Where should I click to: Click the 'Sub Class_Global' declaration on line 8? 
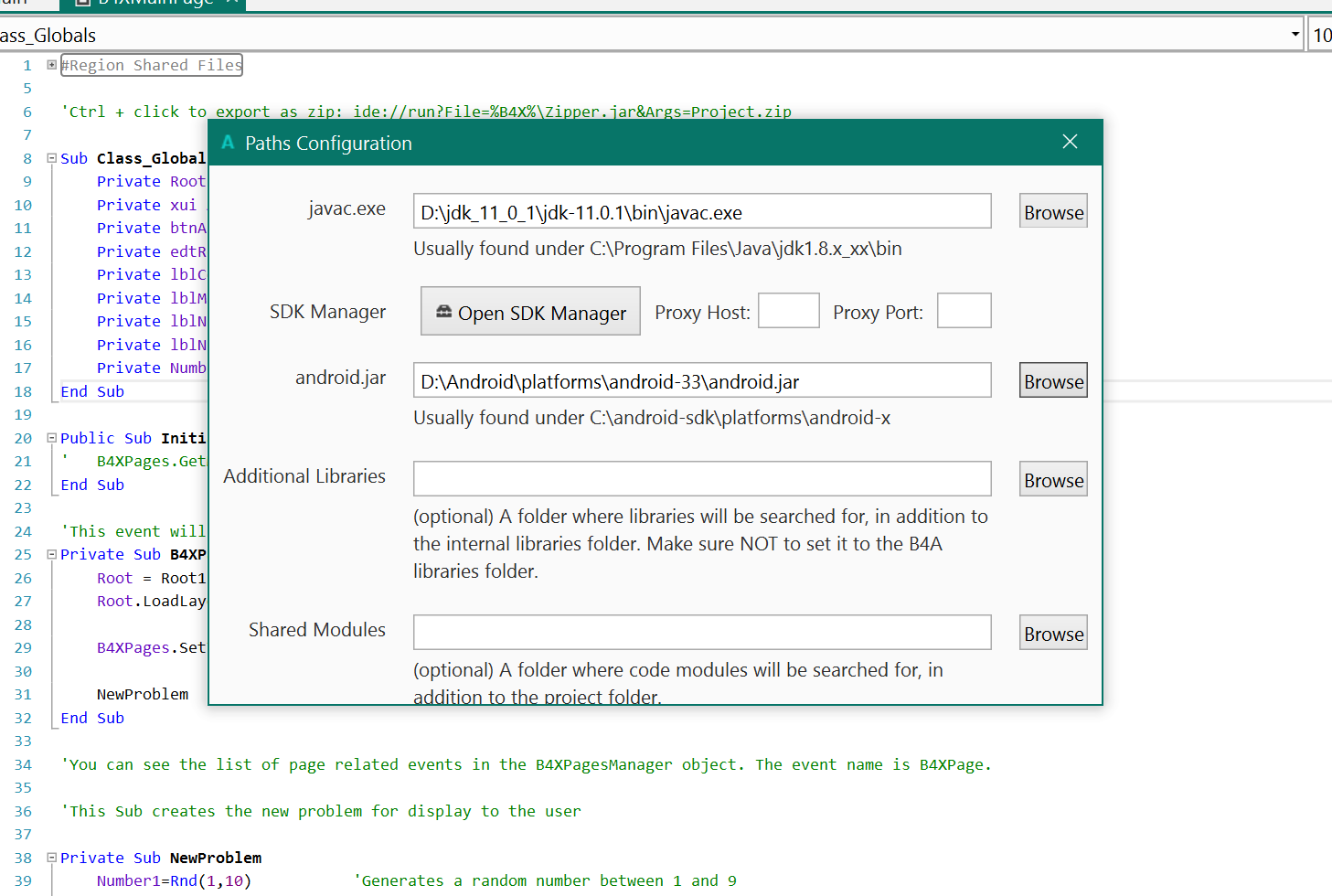coord(133,158)
